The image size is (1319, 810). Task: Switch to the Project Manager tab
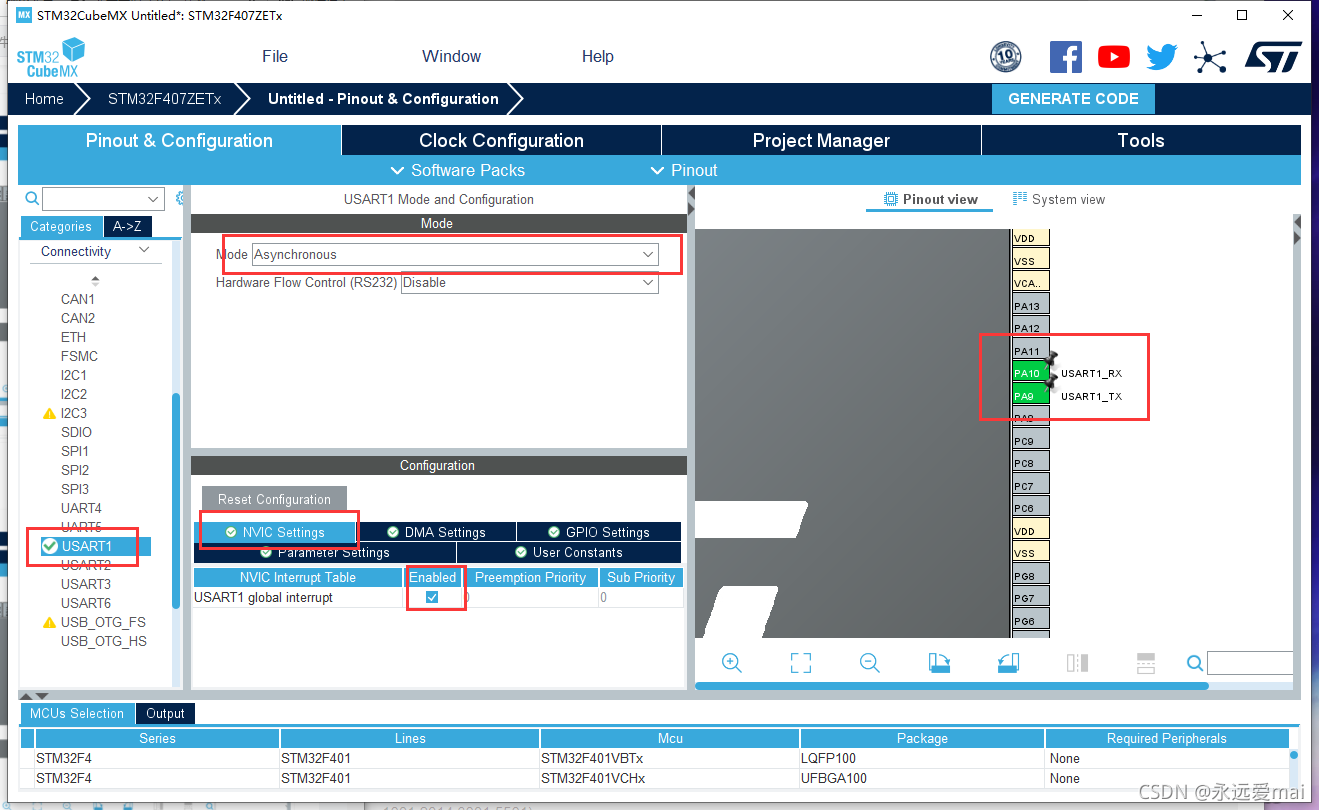821,140
